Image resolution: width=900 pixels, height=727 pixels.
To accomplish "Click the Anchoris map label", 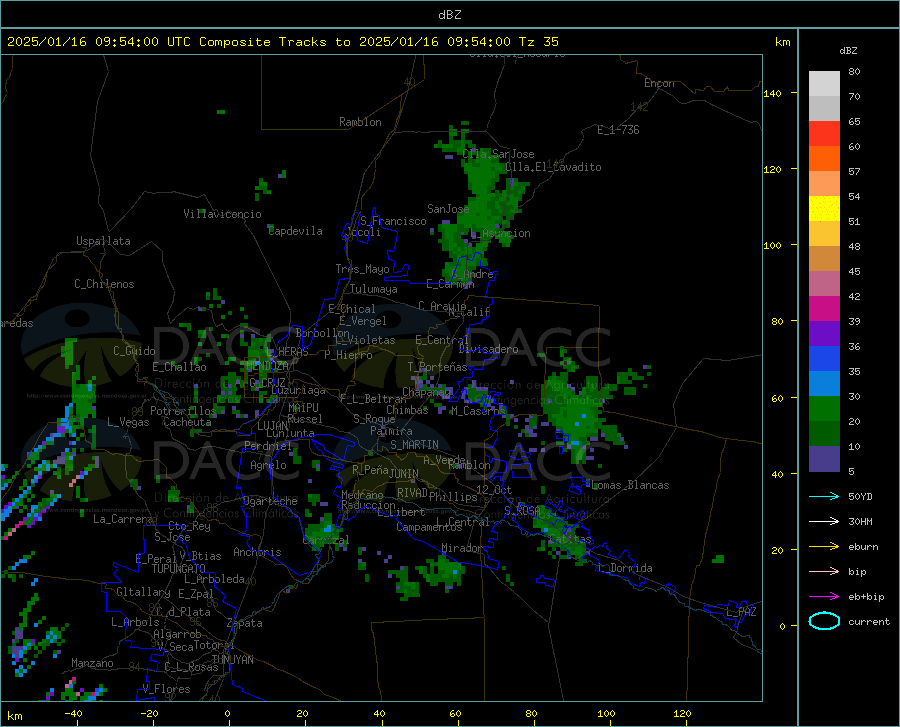I will (257, 552).
